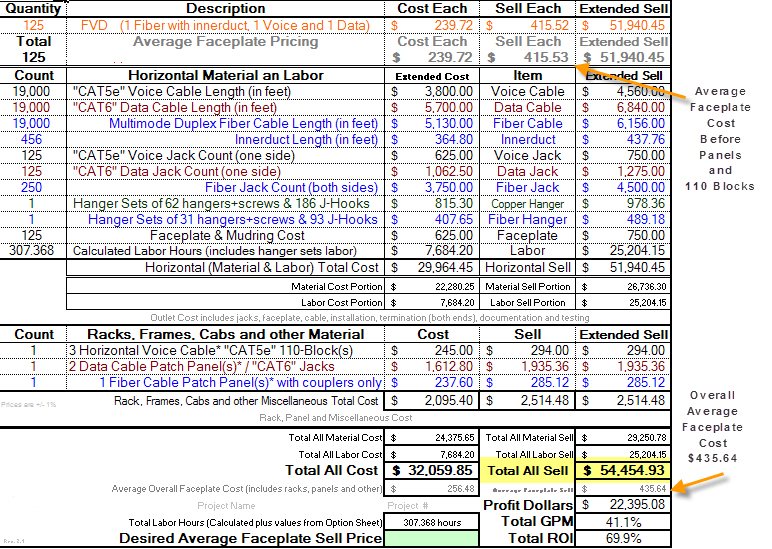Image resolution: width=772 pixels, height=549 pixels.
Task: Select the Total row quantity 125
Action: pyautogui.click(x=33, y=57)
